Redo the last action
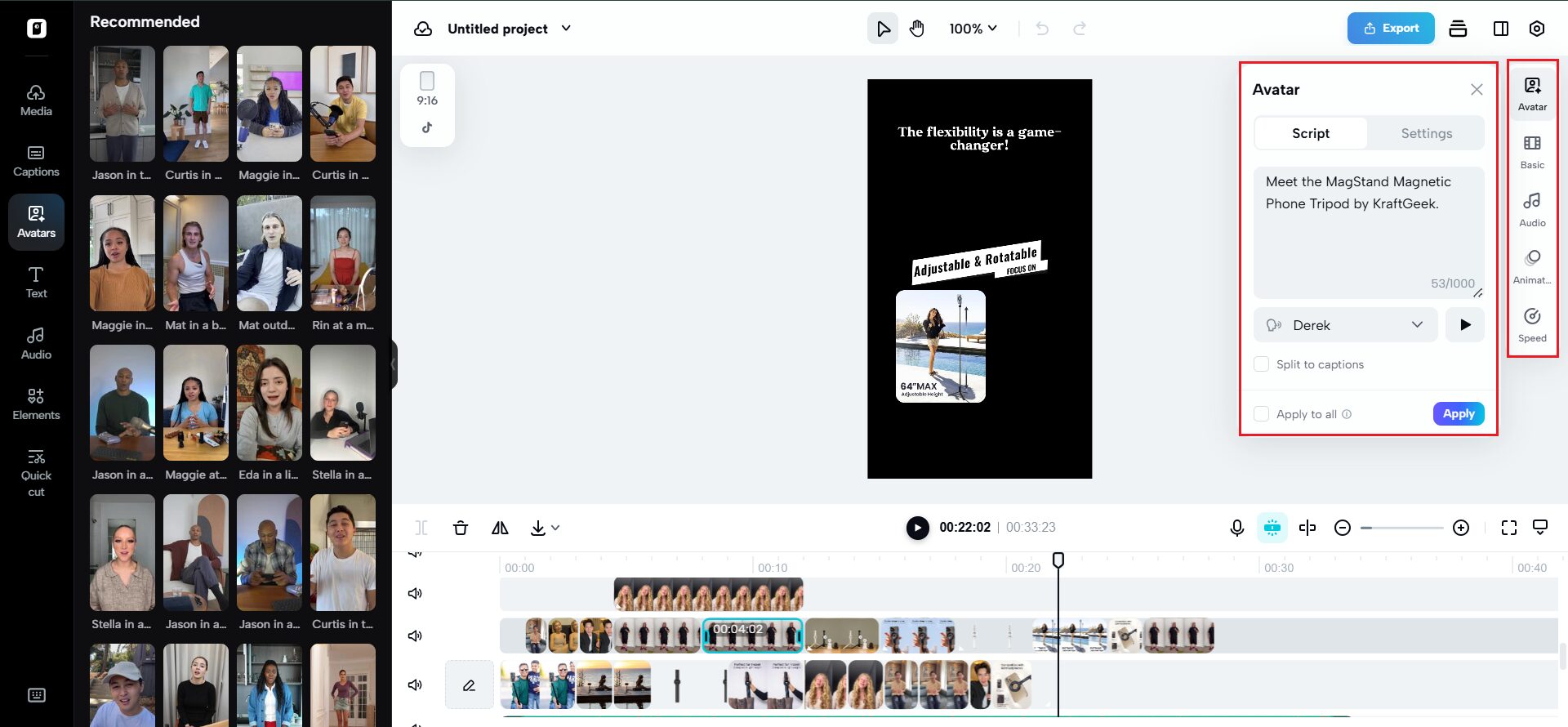 [x=1080, y=29]
